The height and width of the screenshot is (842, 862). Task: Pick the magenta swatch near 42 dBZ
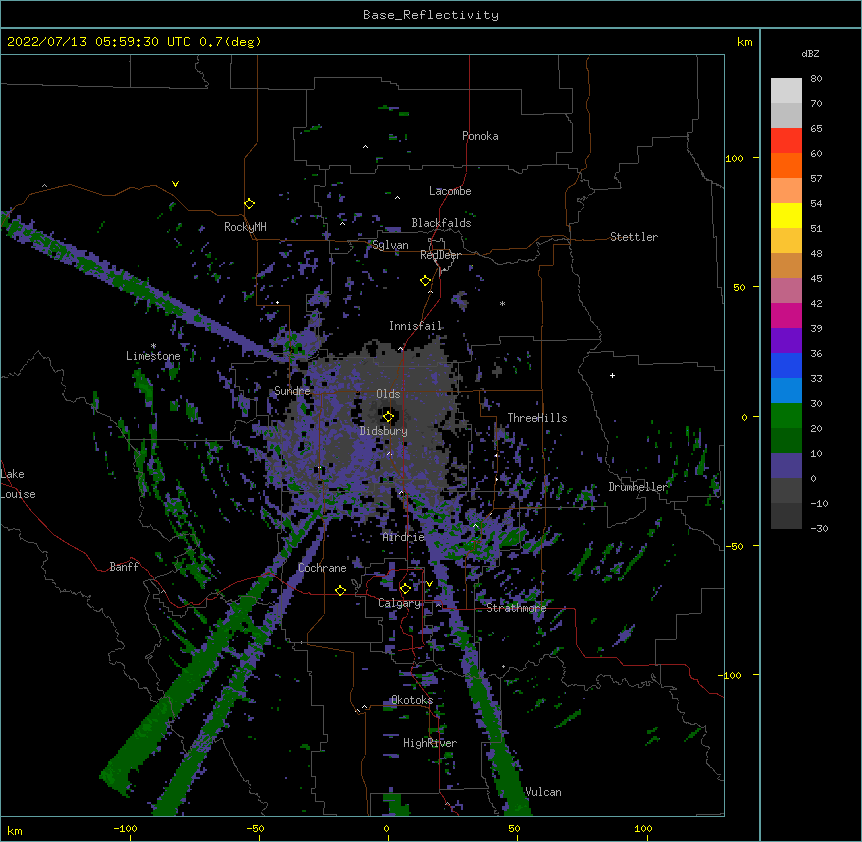(x=786, y=315)
